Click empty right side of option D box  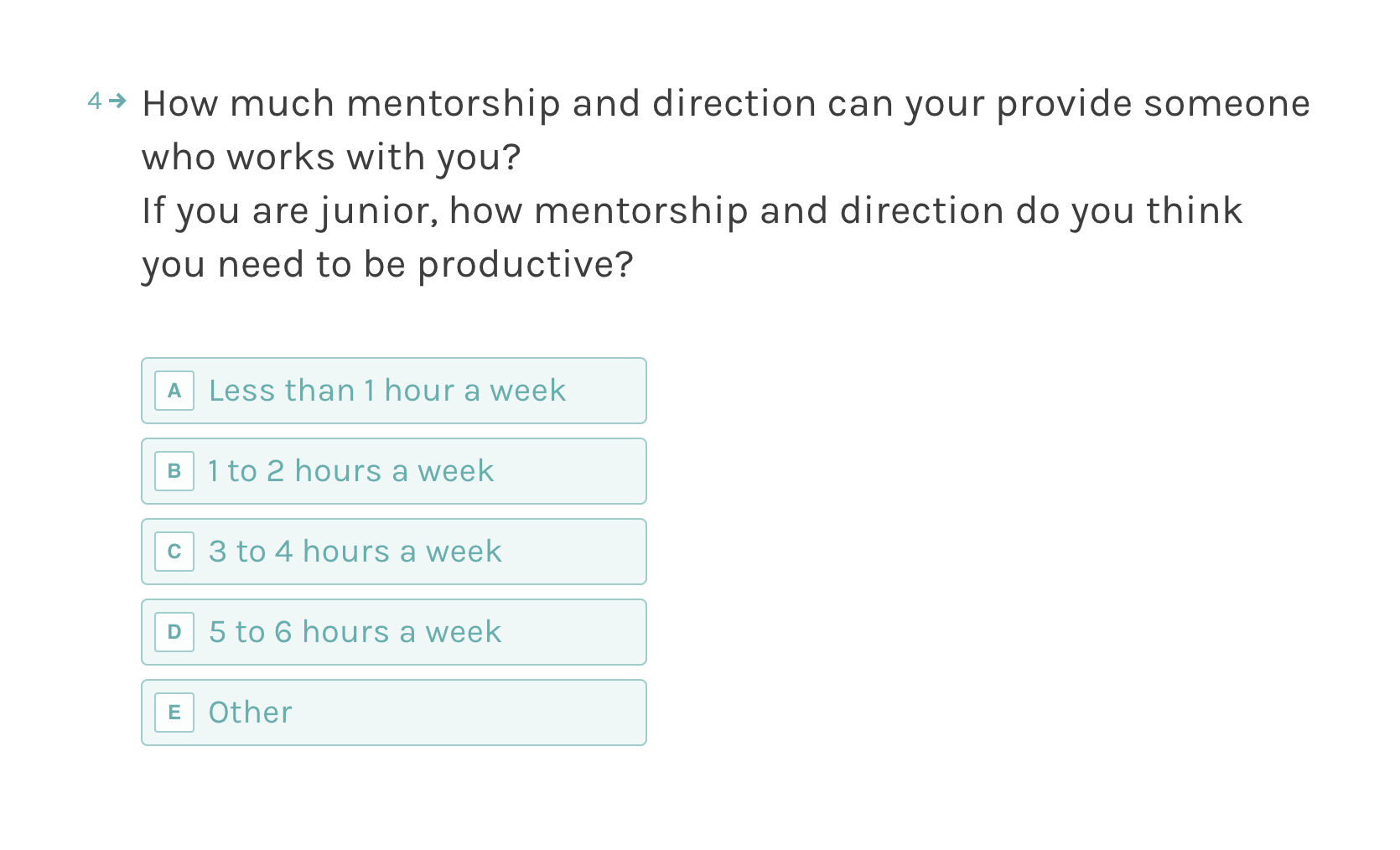pyautogui.click(x=578, y=632)
